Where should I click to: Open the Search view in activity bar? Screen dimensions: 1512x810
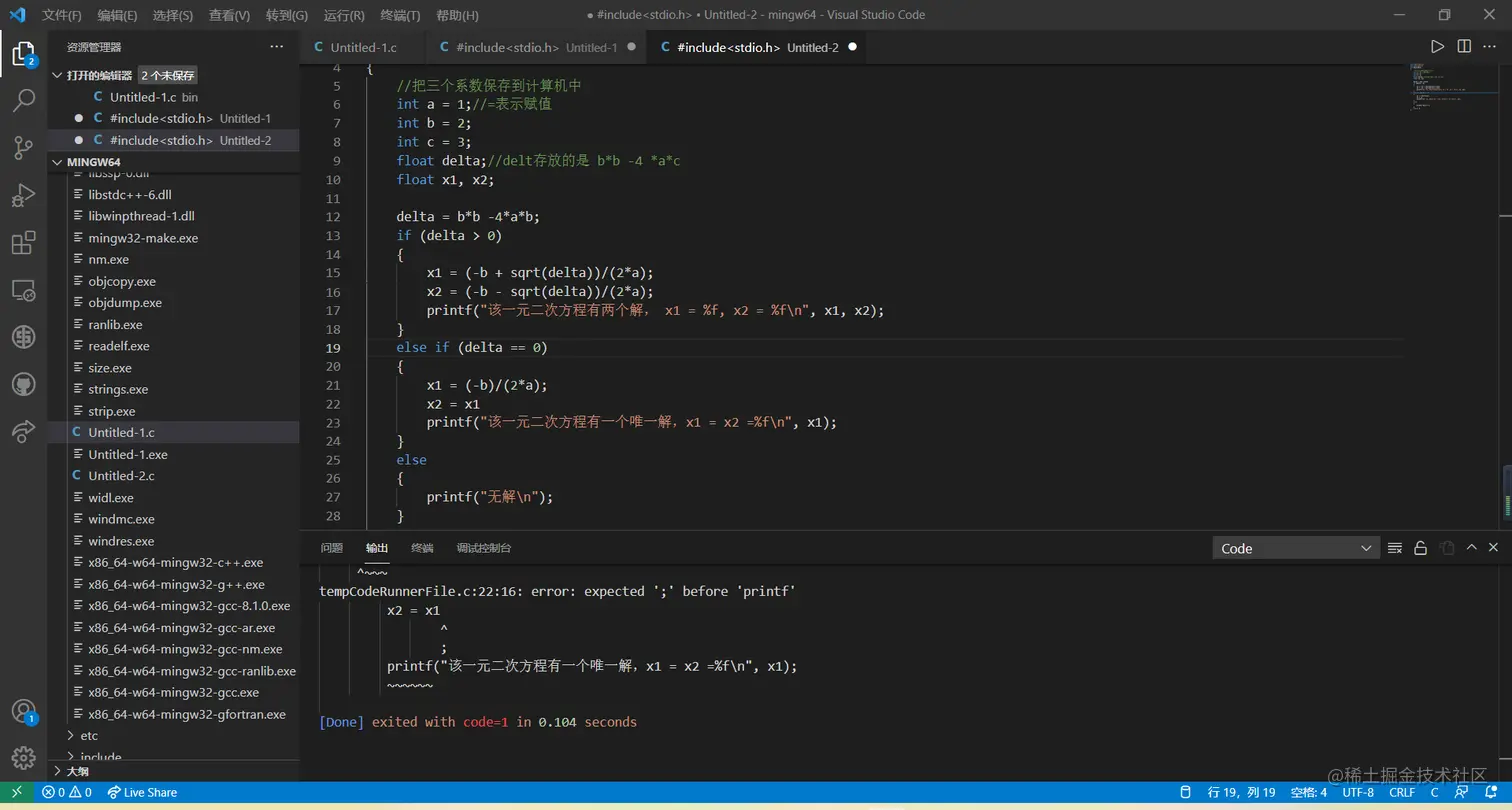[23, 100]
